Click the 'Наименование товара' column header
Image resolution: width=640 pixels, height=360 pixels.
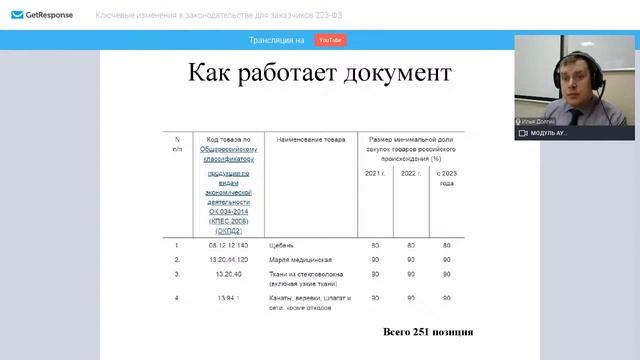pos(311,140)
